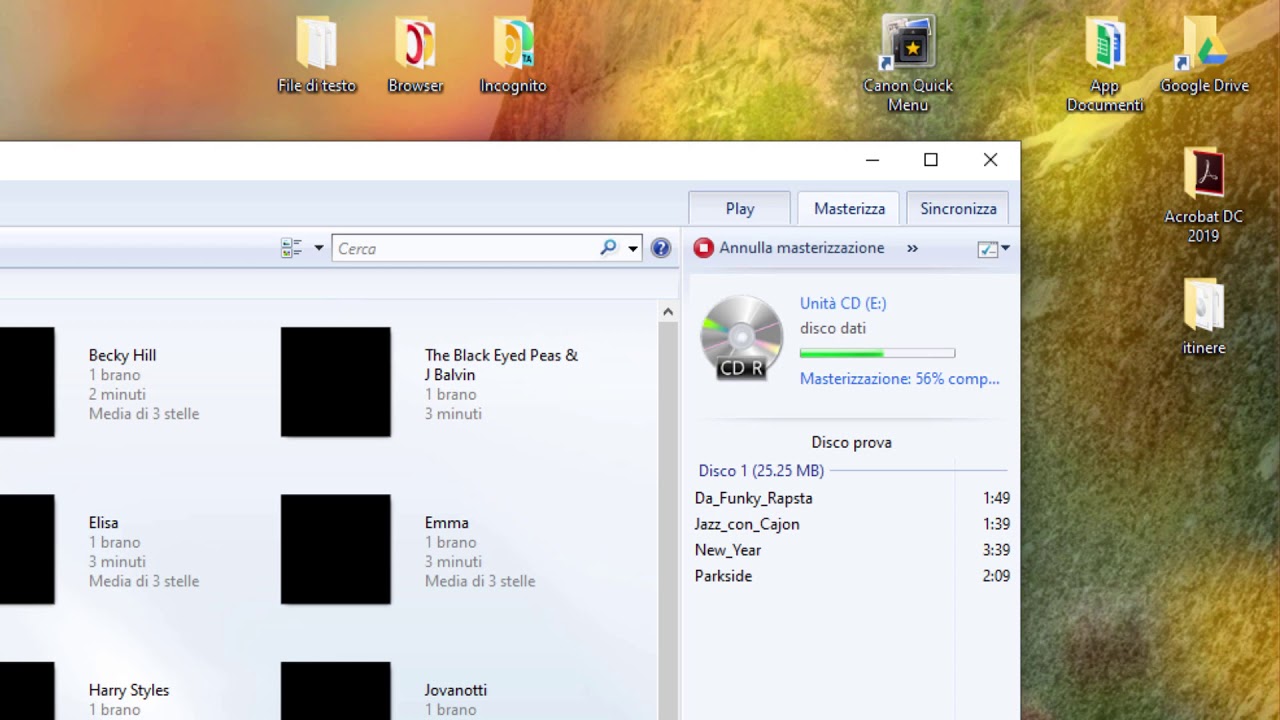Click the Jovanotti album art thumbnail
Viewport: 1280px width, 720px height.
336,691
